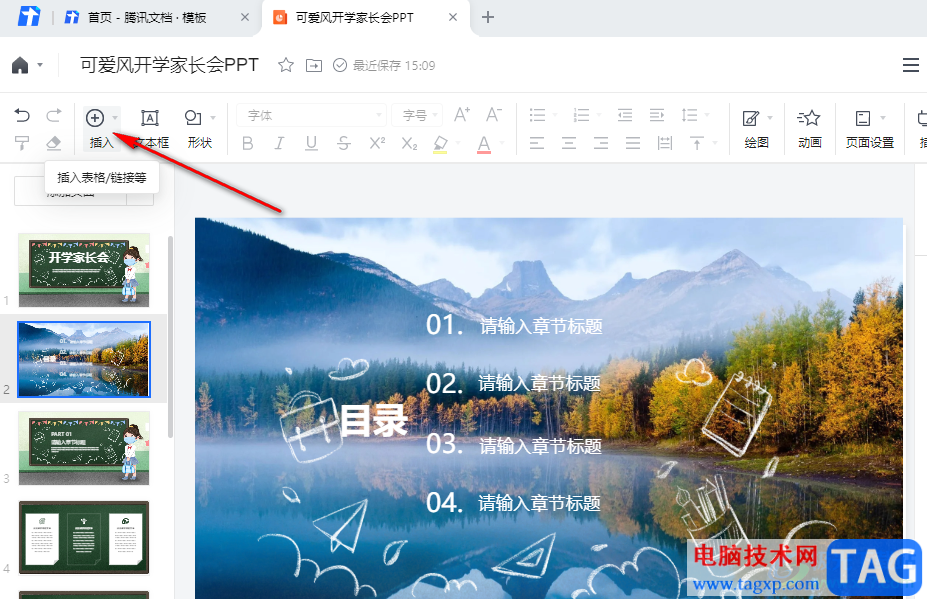
Task: Close the 可爱风开学家长会PPT tab
Action: point(453,17)
